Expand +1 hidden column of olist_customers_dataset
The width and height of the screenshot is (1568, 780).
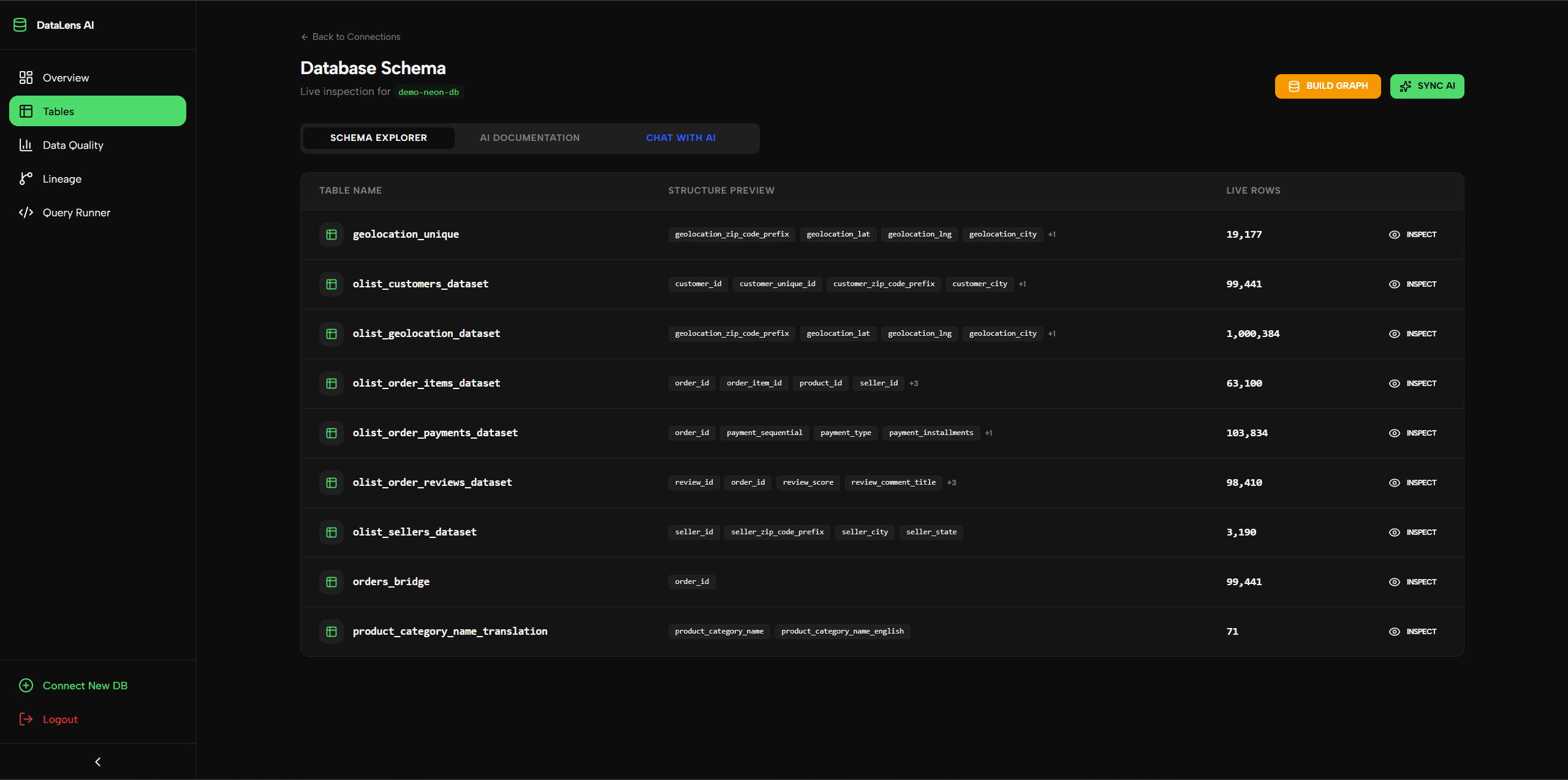pos(1022,284)
